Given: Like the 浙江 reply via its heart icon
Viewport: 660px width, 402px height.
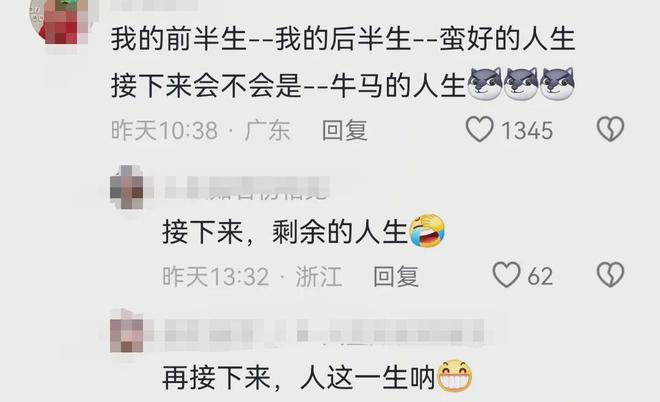Looking at the screenshot, I should [x=506, y=275].
